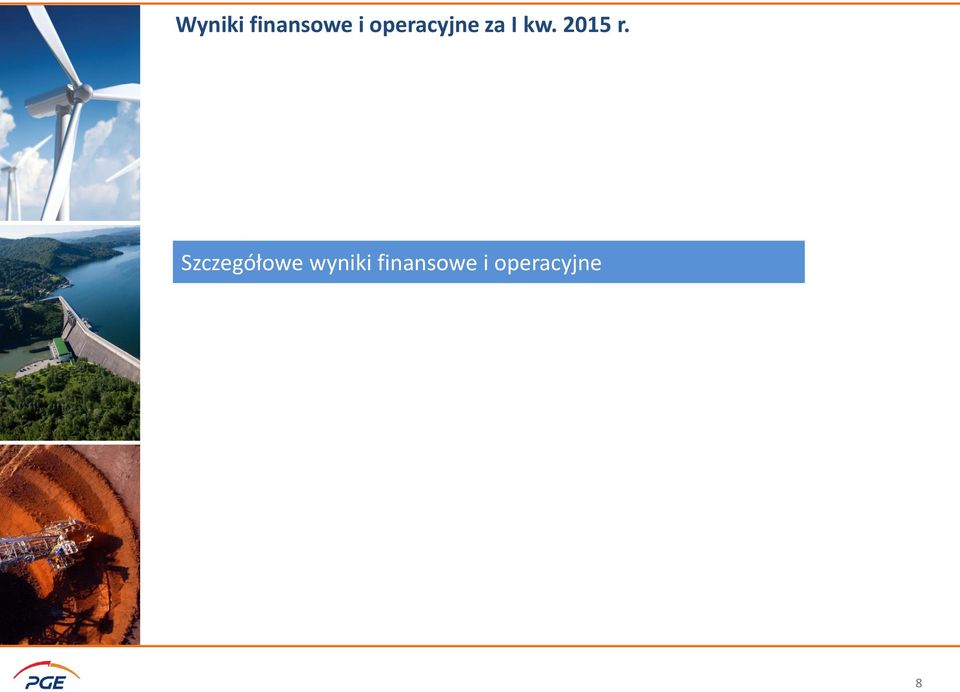Select the slide title 'Wyniki finansowe i operacyjne za I kw. 2015 r.'

click(x=402, y=25)
